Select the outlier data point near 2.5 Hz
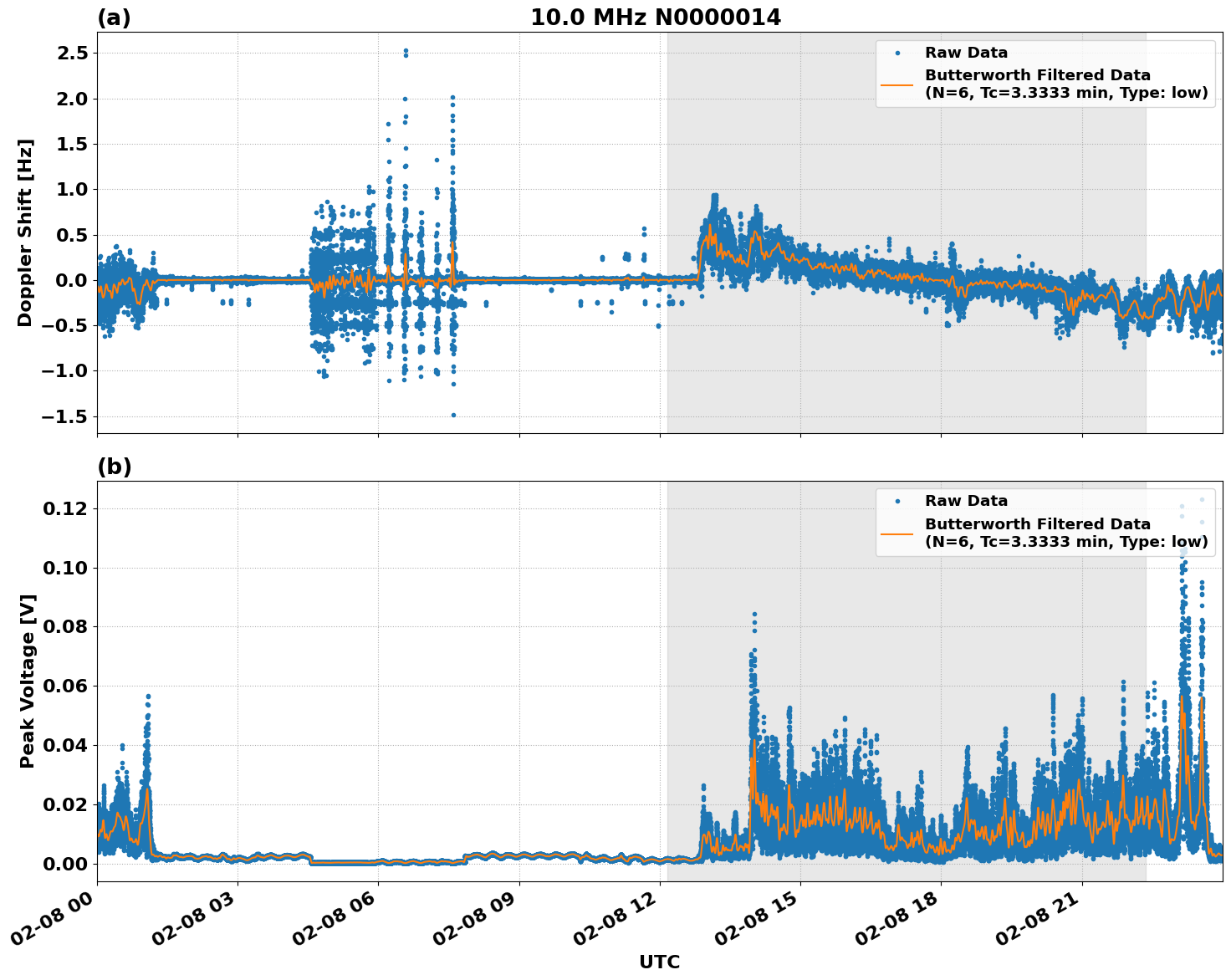The height and width of the screenshot is (980, 1231). click(x=407, y=52)
